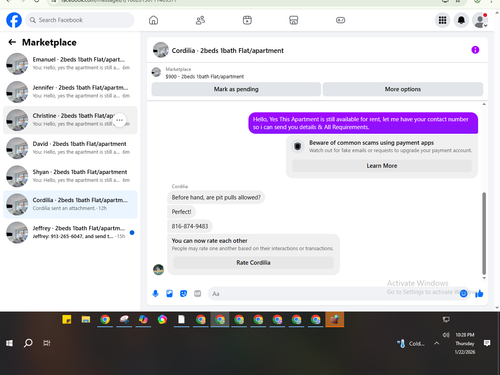The width and height of the screenshot is (500, 375).
Task: Click in the Search Facebook field
Action: pos(80,20)
